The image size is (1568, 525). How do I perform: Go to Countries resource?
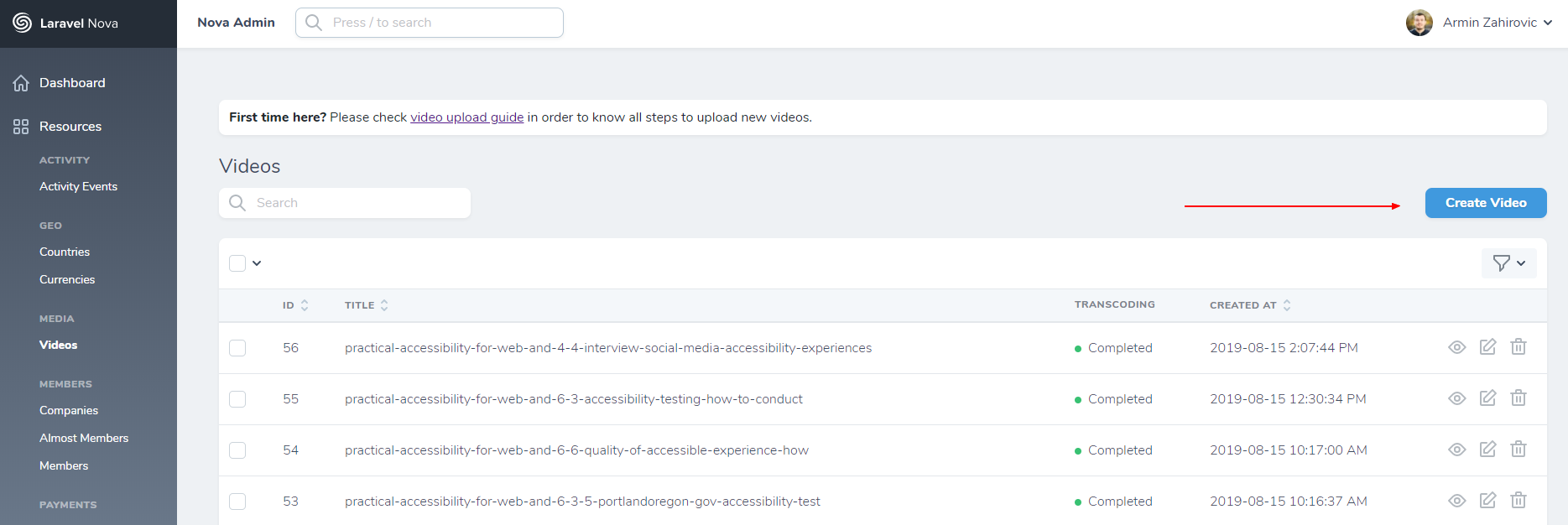[x=65, y=252]
